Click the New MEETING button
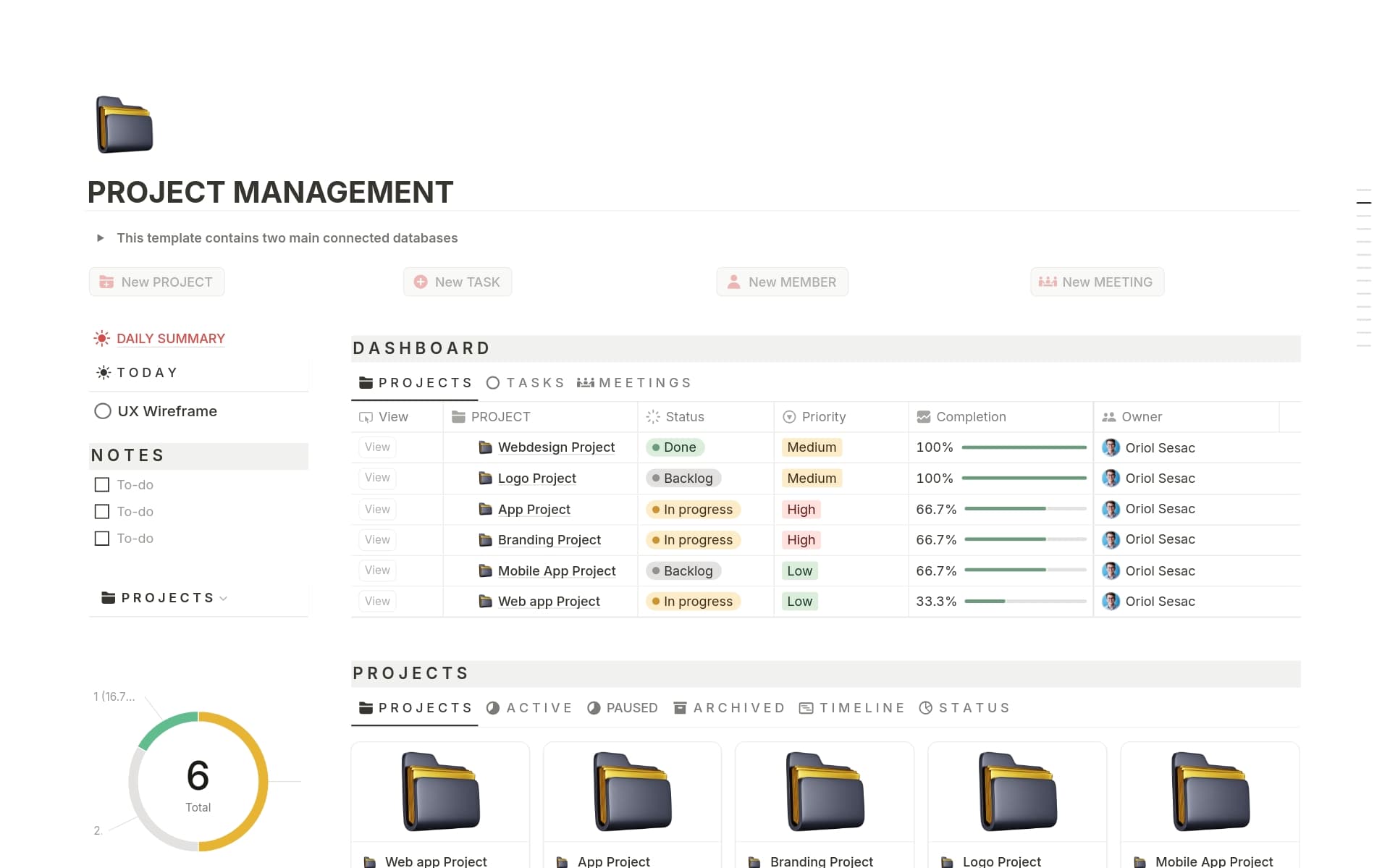 tap(1097, 282)
